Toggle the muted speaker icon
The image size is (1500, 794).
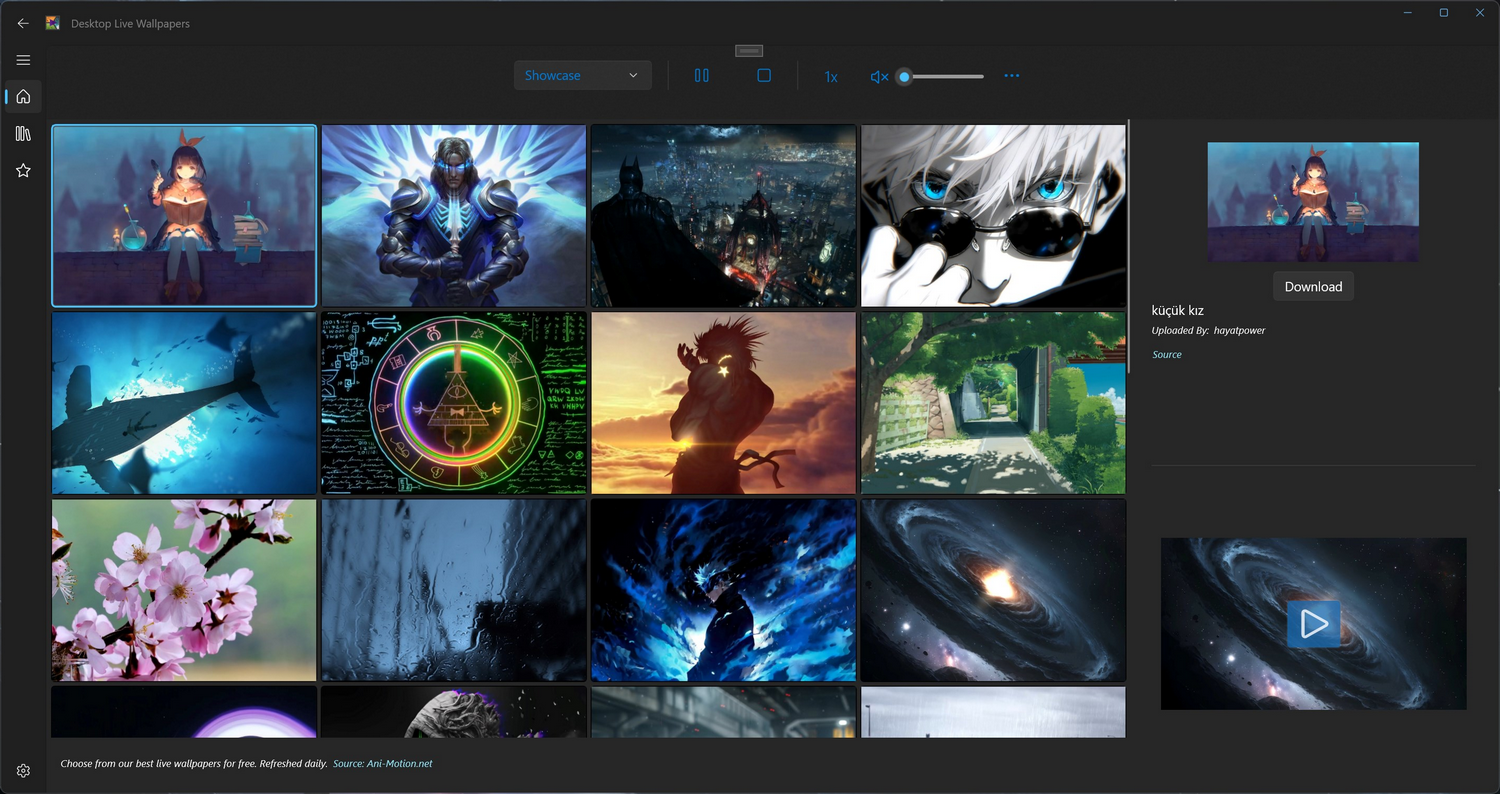click(879, 77)
